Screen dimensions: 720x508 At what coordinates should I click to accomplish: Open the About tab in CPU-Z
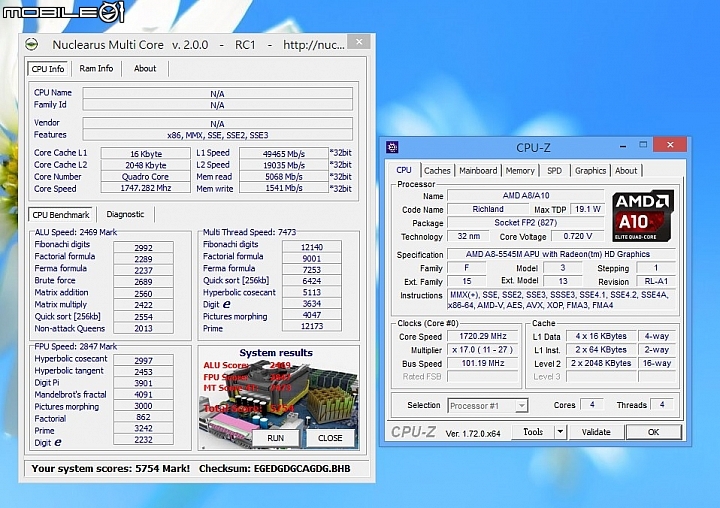626,170
